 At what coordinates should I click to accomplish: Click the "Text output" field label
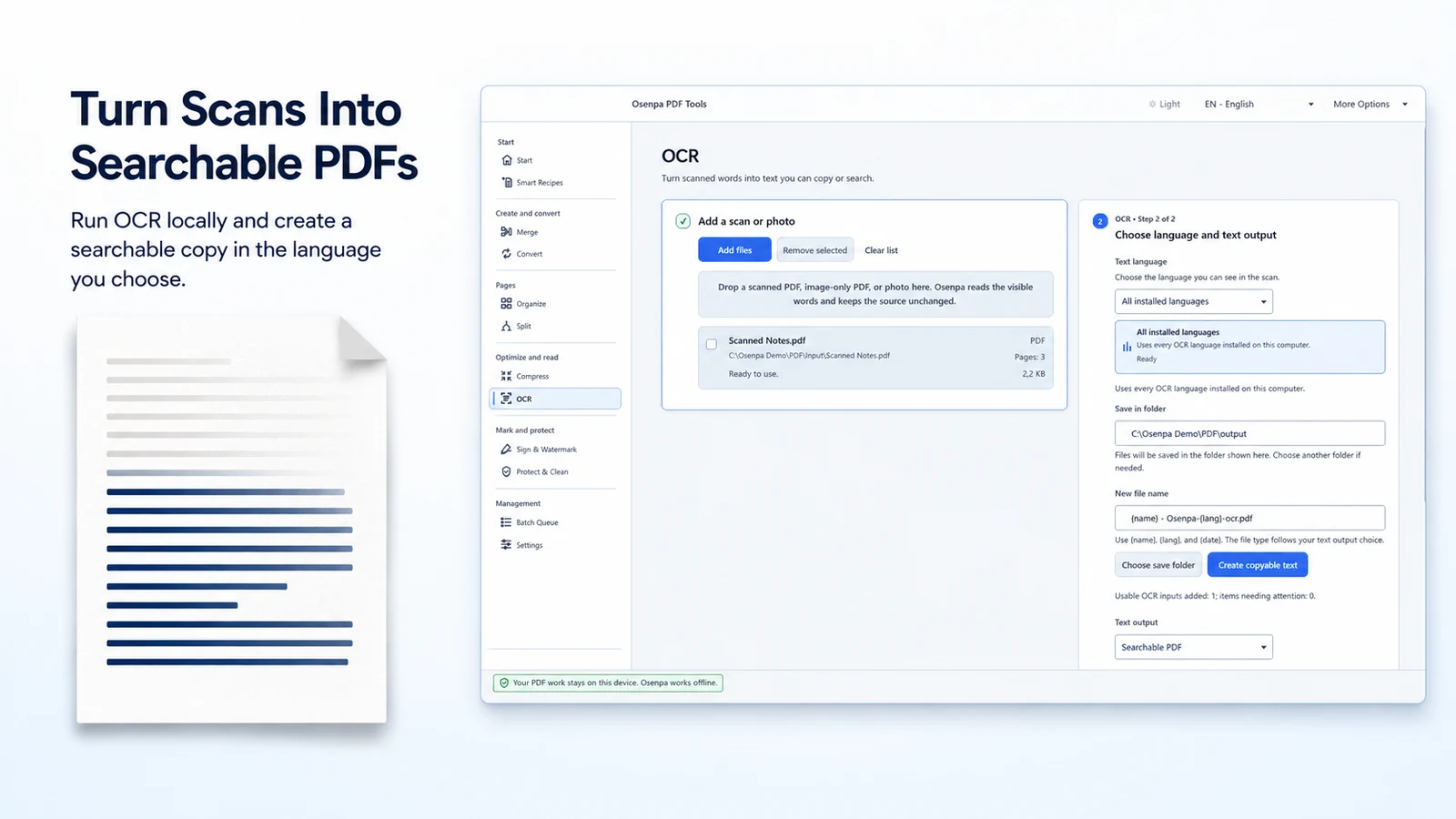pos(1137,622)
